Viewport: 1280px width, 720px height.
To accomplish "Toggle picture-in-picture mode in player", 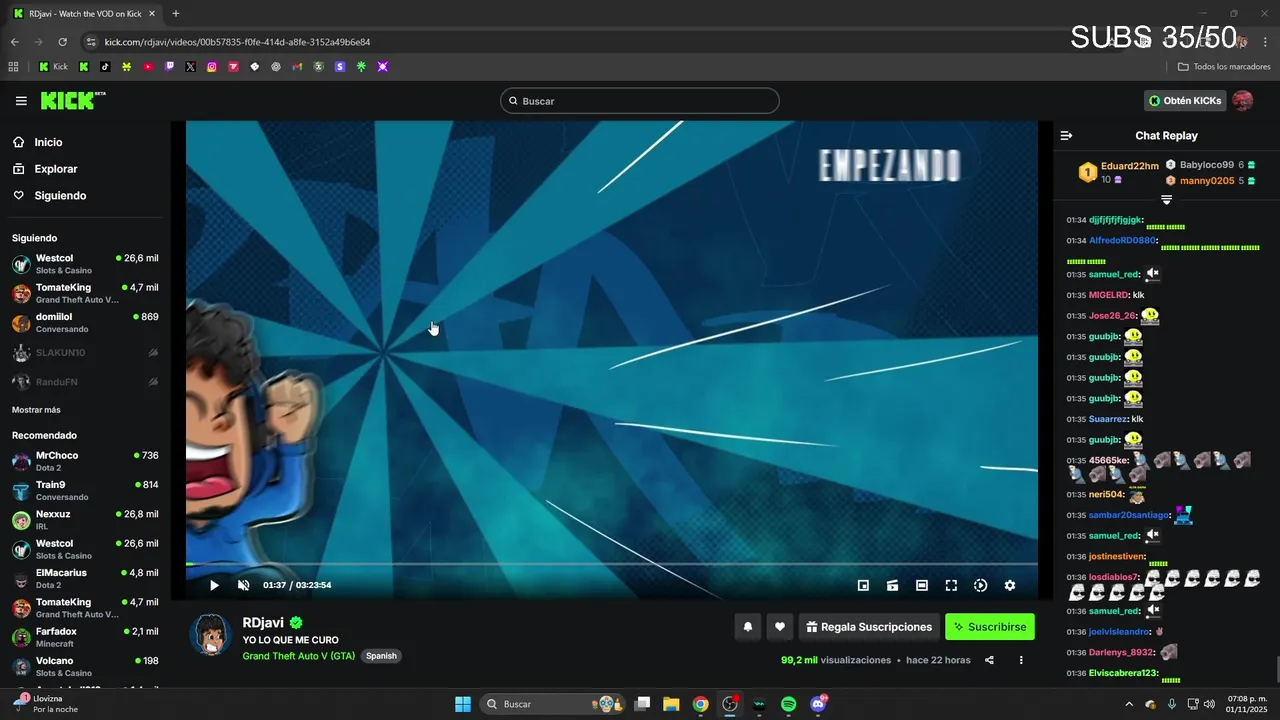I will click(863, 585).
